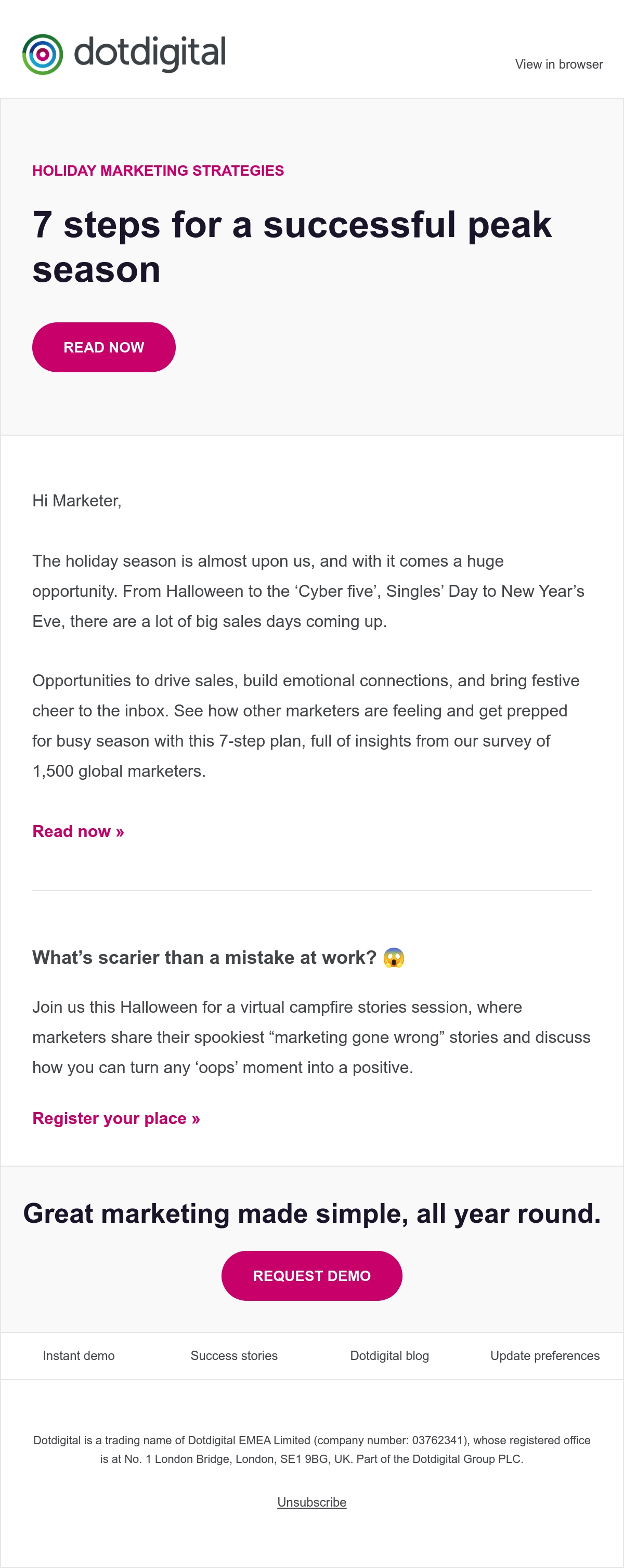The width and height of the screenshot is (624, 1568).
Task: Go to Dotdigital blog
Action: pyautogui.click(x=389, y=1355)
